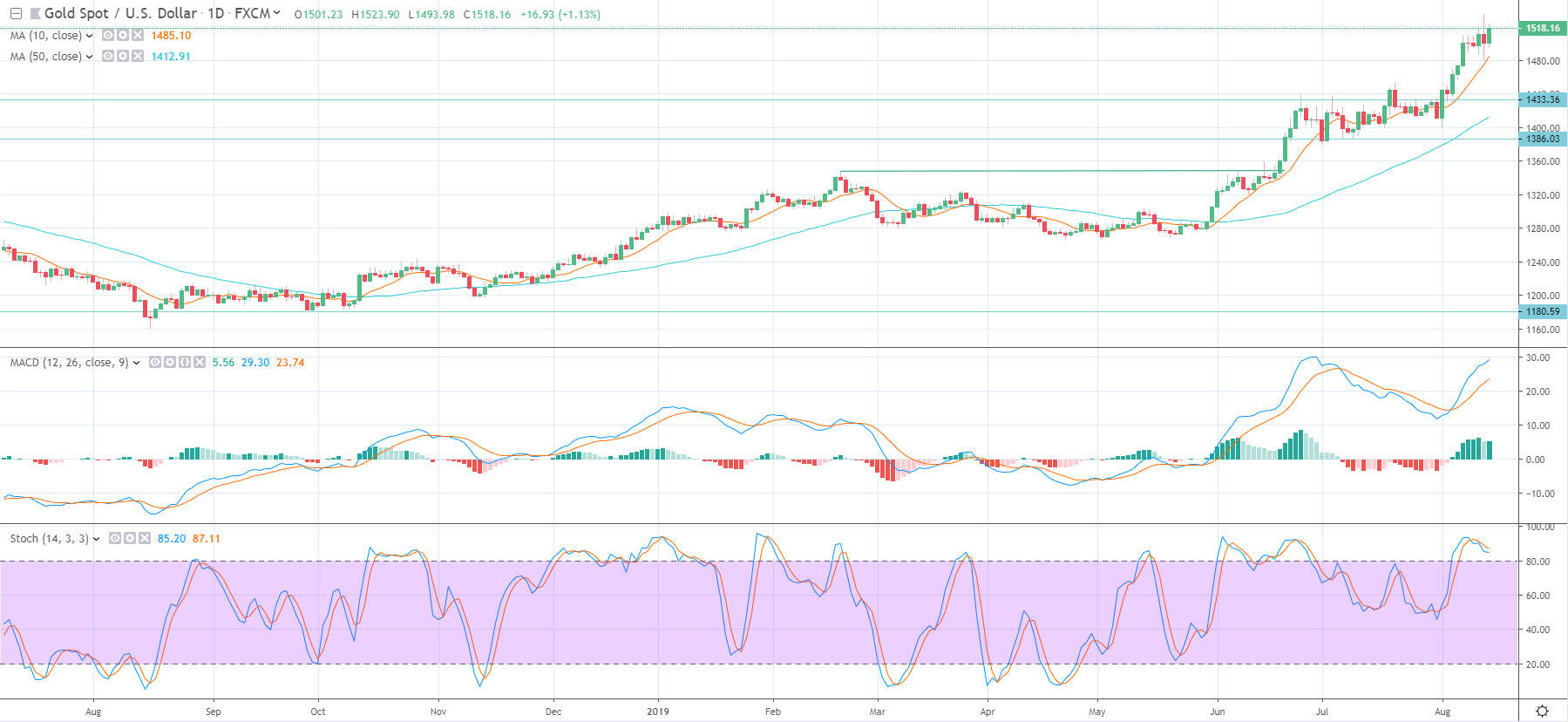
Task: Remove the Stoch indicator with X icon
Action: [145, 538]
